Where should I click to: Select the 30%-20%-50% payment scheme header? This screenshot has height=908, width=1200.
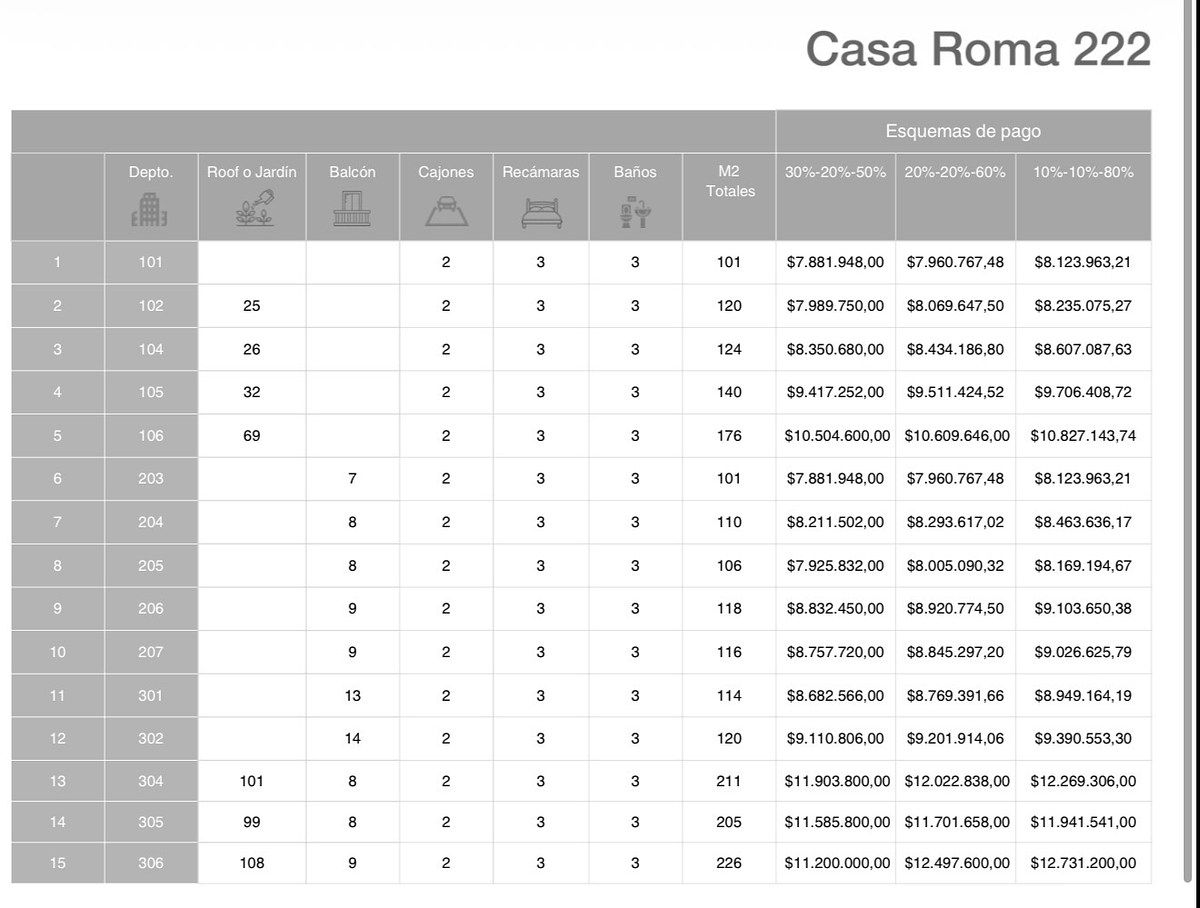835,172
